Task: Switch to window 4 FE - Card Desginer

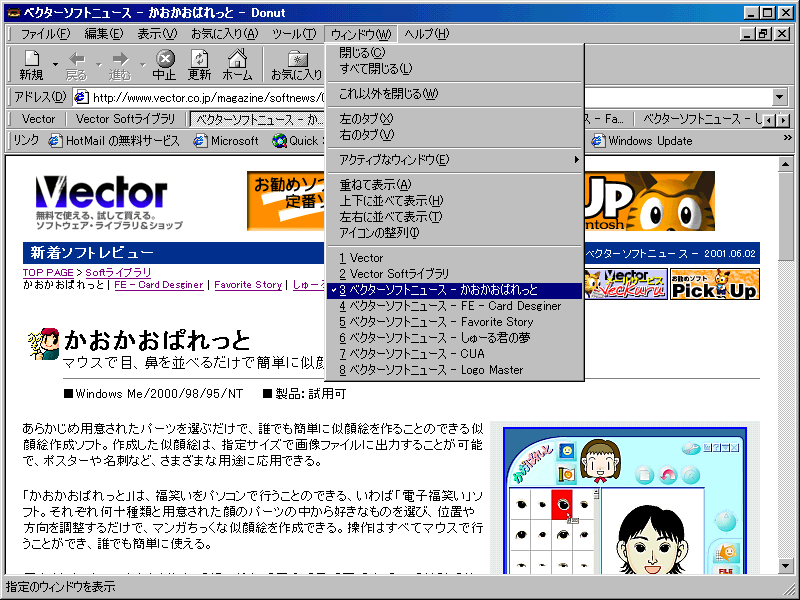Action: 455,306
